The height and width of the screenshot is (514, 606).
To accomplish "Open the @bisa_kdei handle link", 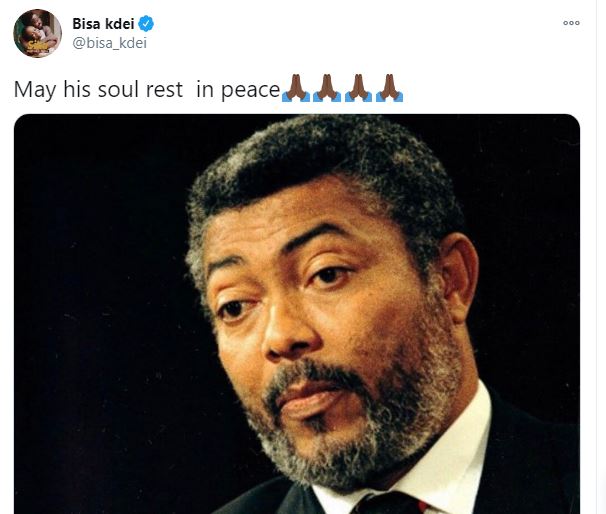I will pos(110,43).
